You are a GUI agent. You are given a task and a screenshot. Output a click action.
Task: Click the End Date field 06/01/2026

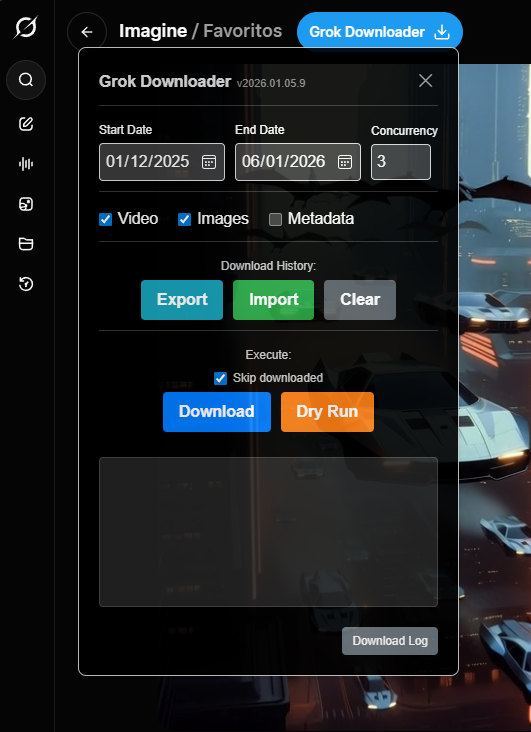click(297, 162)
